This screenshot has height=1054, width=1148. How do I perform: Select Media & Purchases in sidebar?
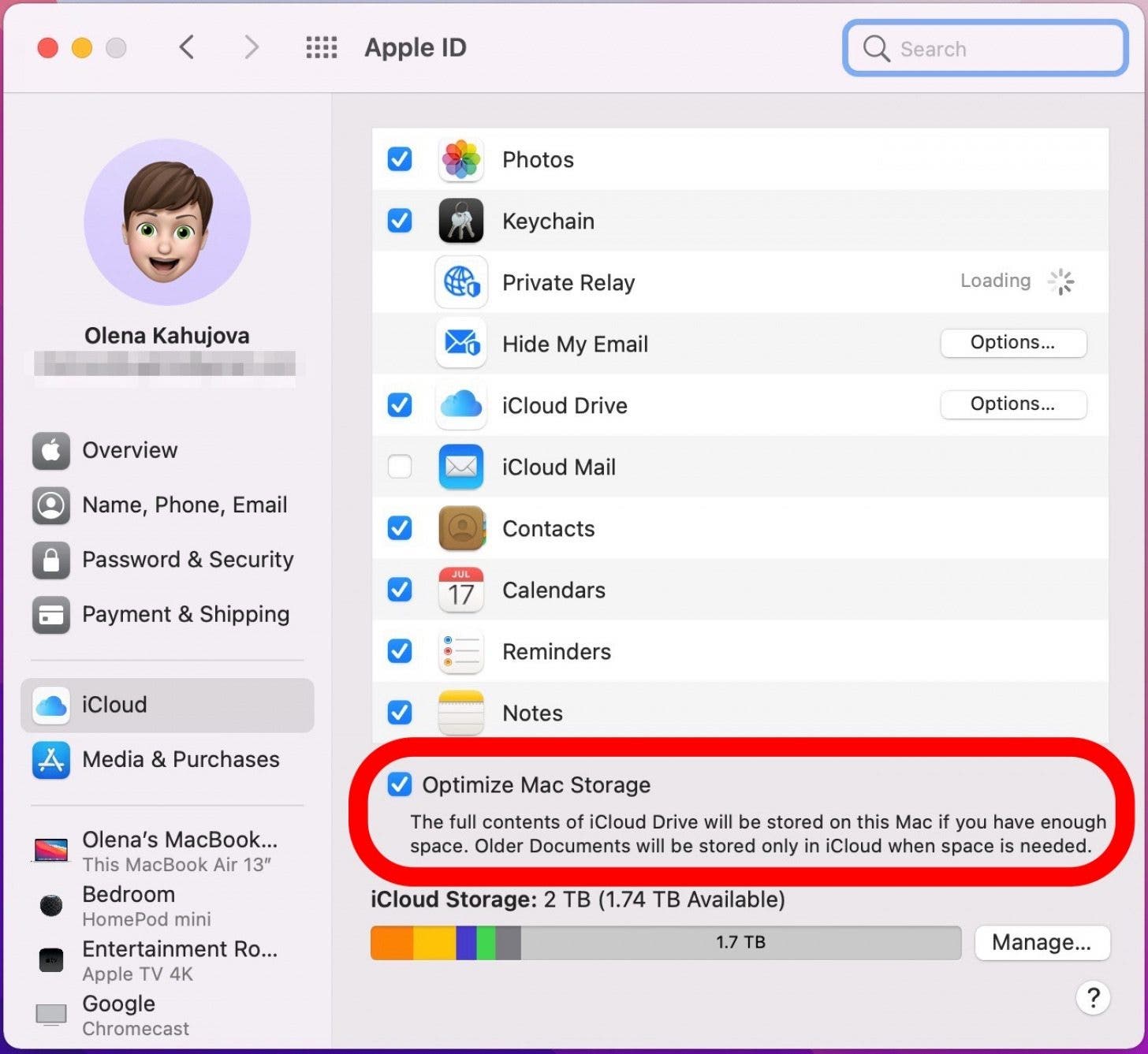pyautogui.click(x=180, y=759)
